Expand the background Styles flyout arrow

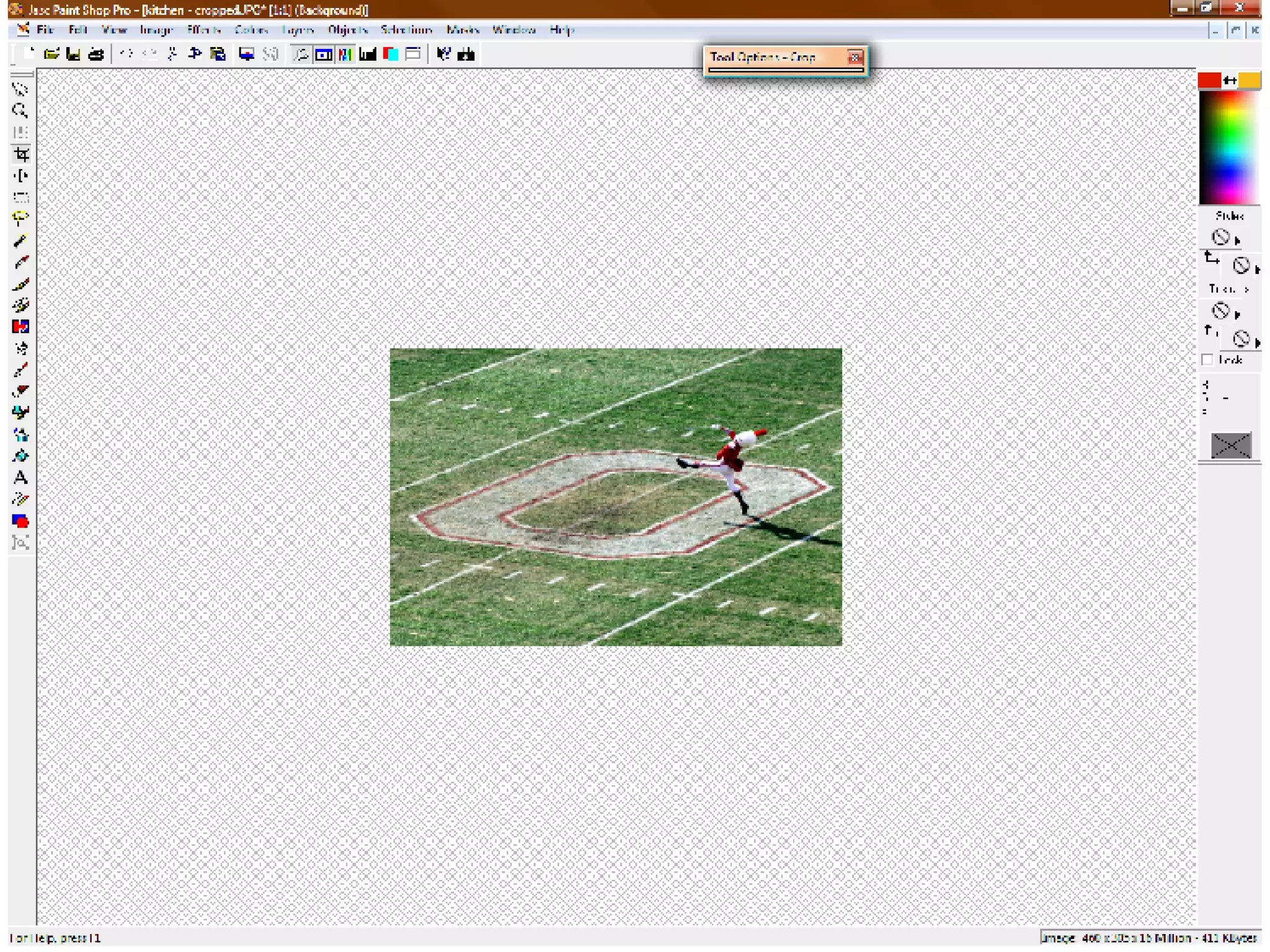1257,269
